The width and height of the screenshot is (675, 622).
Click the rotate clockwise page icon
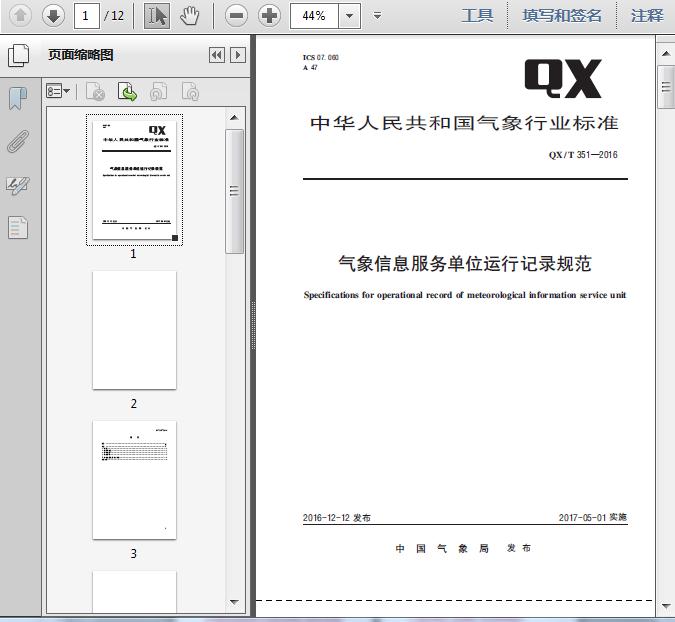[x=190, y=92]
